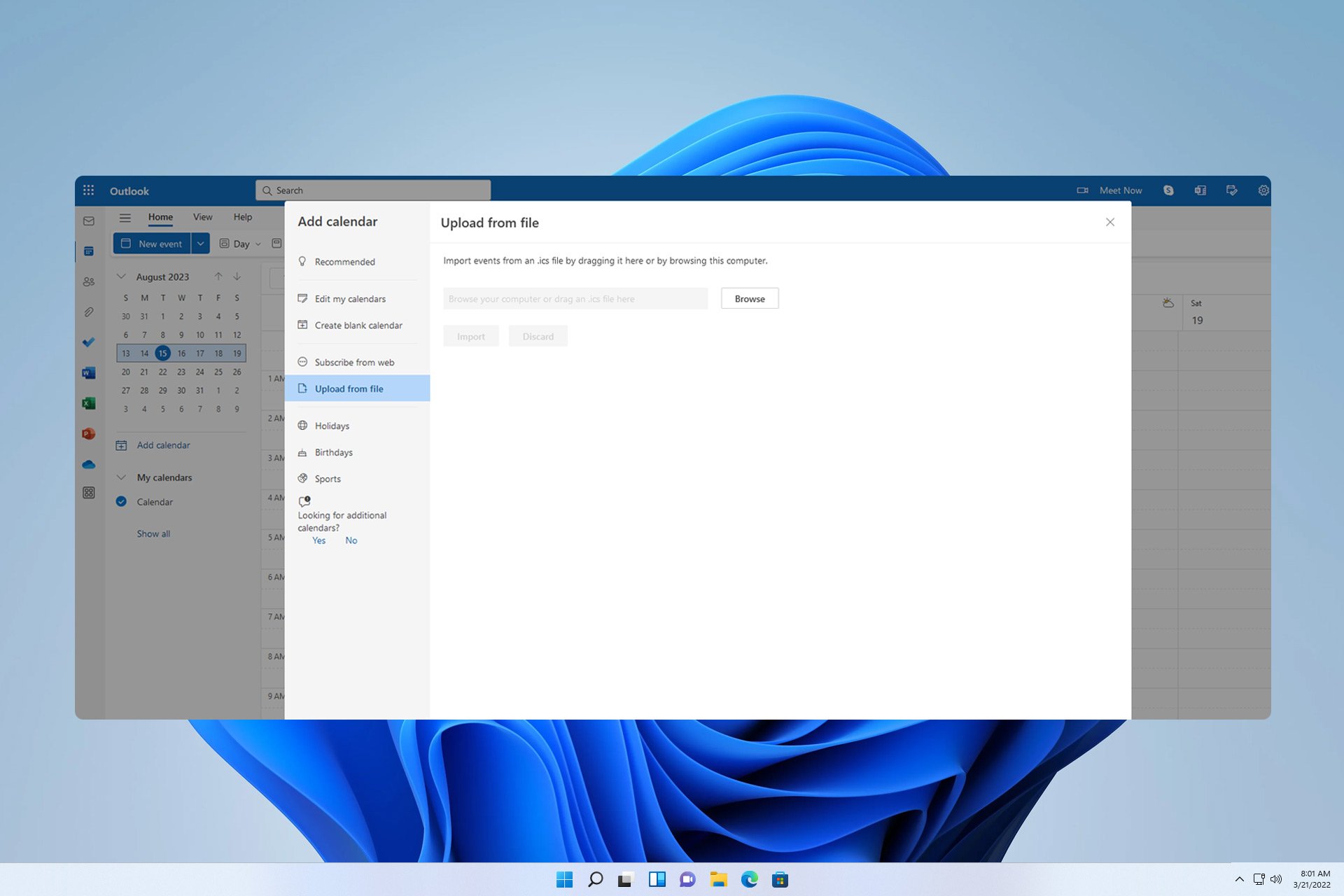
Task: Collapse the My calendars group
Action: coord(121,477)
